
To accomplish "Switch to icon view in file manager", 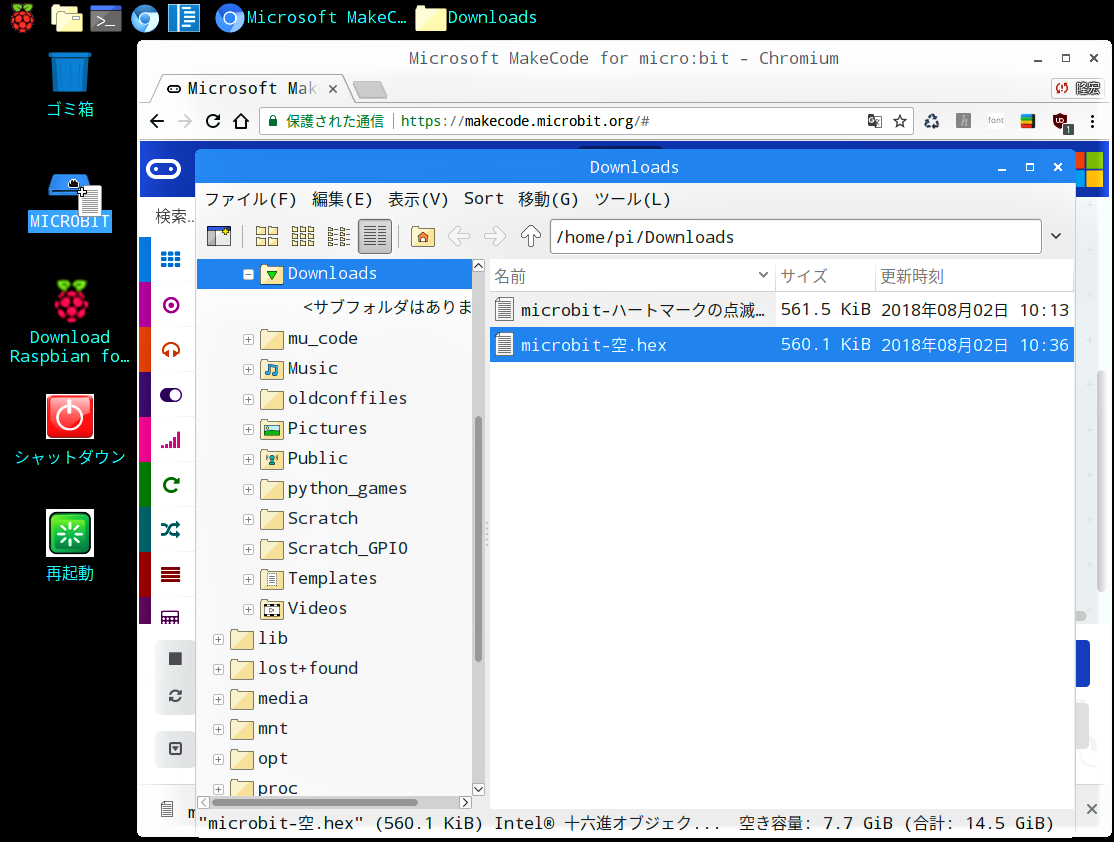I will (x=266, y=236).
